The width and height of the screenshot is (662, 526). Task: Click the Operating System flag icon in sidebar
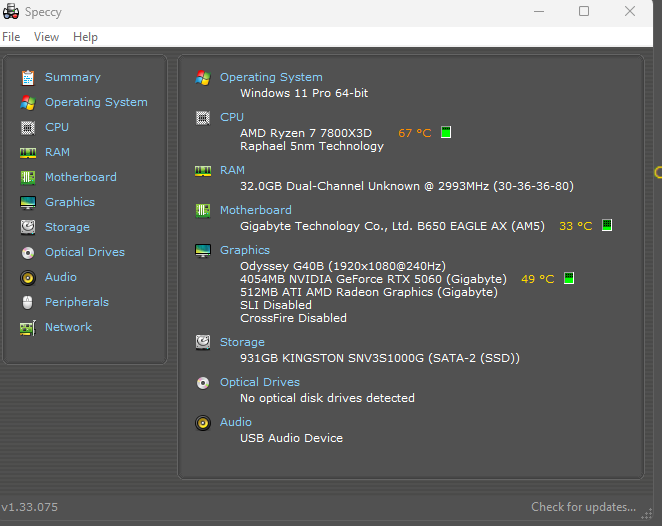28,103
